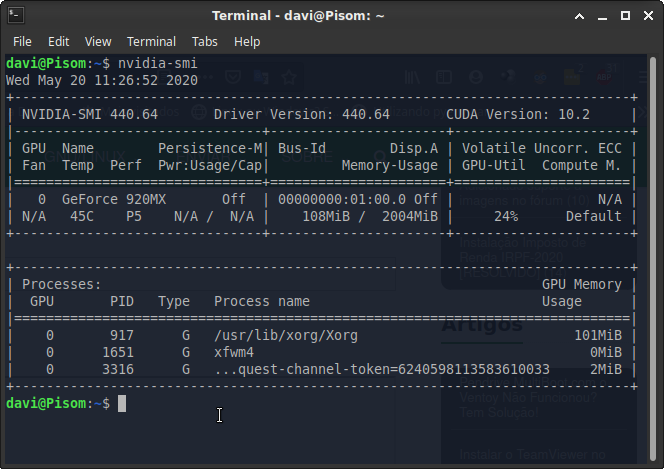Click the roll-up window arrow in title bar

(580, 16)
